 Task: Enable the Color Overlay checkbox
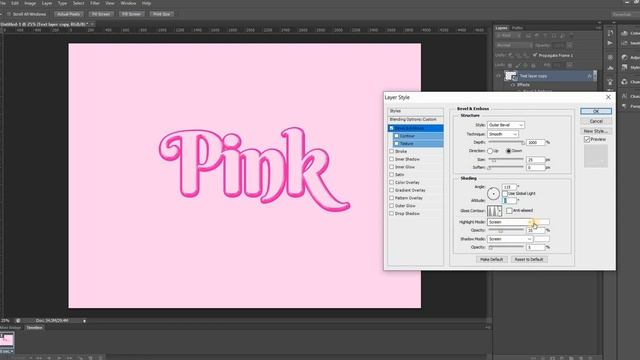(391, 182)
